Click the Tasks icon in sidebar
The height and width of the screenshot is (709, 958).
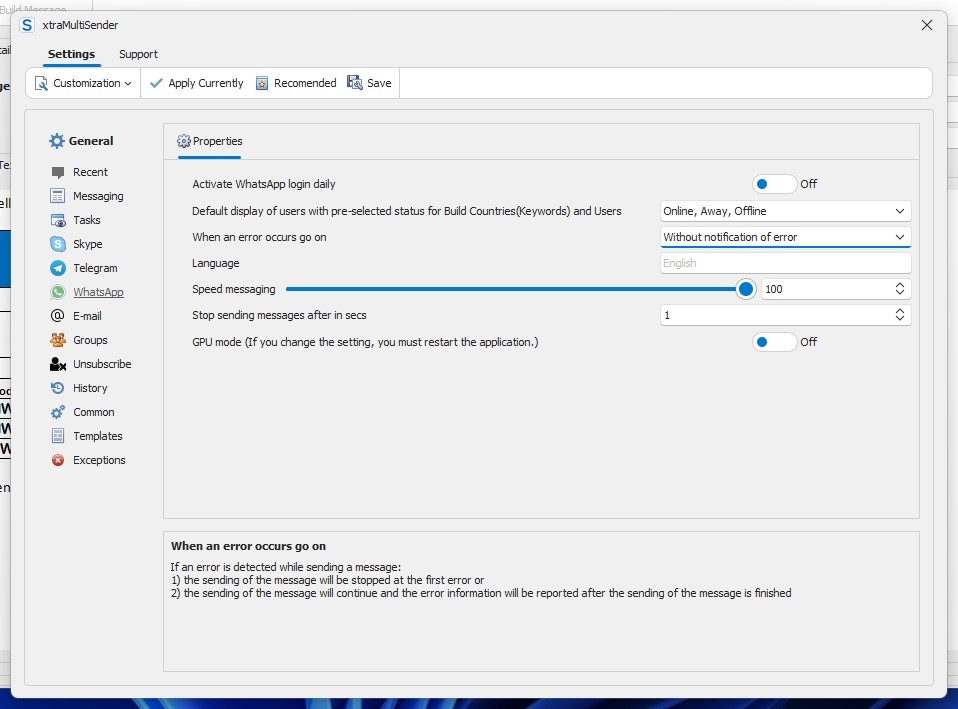click(x=58, y=220)
